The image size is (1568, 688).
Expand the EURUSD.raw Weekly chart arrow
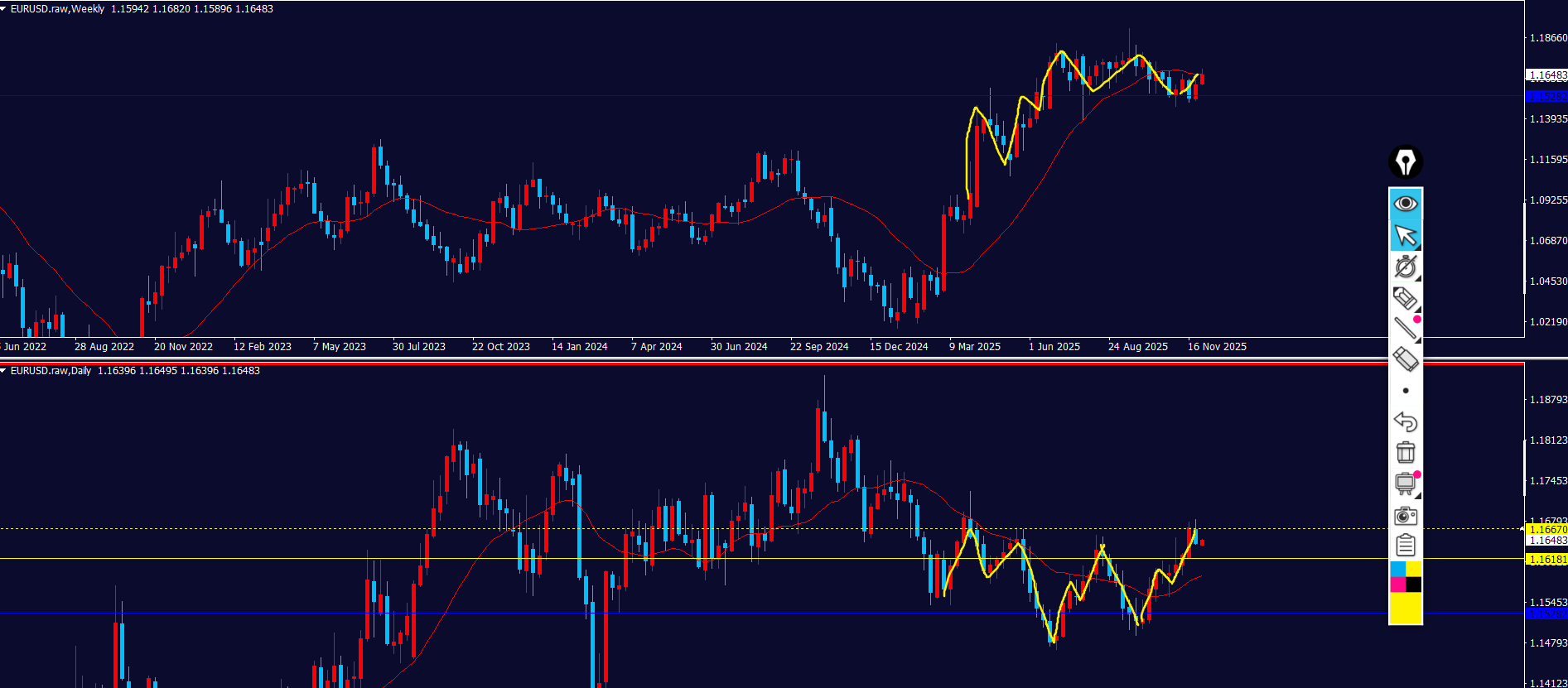4,9
